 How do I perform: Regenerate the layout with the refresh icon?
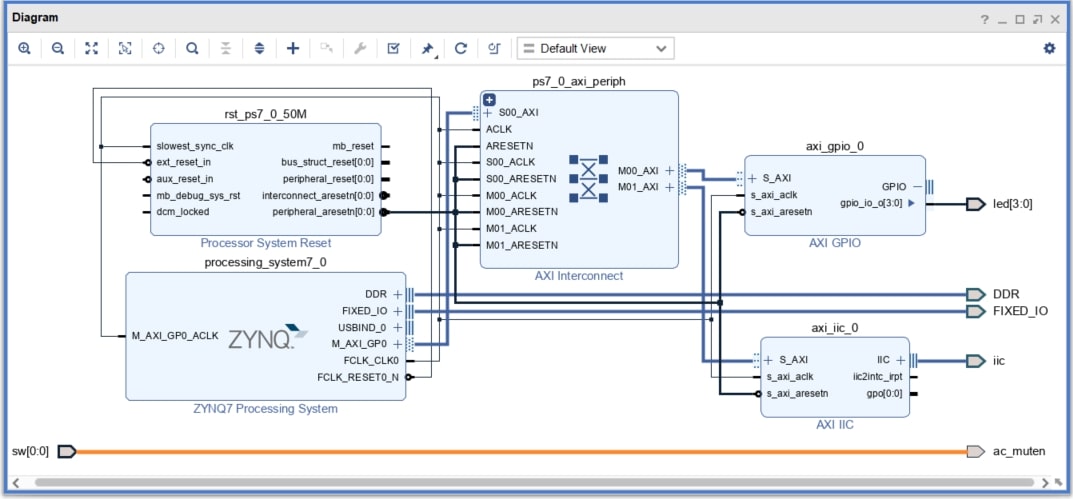tap(461, 49)
